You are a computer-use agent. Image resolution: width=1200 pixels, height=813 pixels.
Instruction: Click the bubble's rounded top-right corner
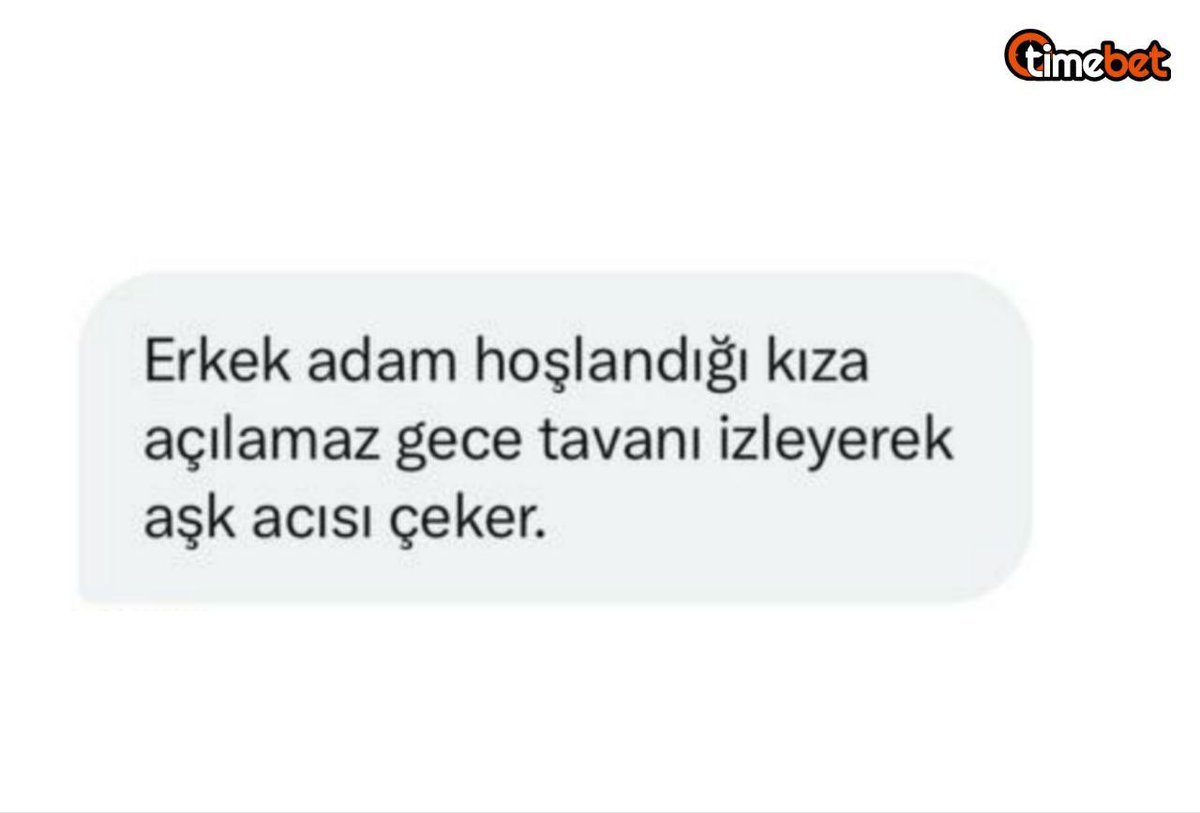(1005, 297)
